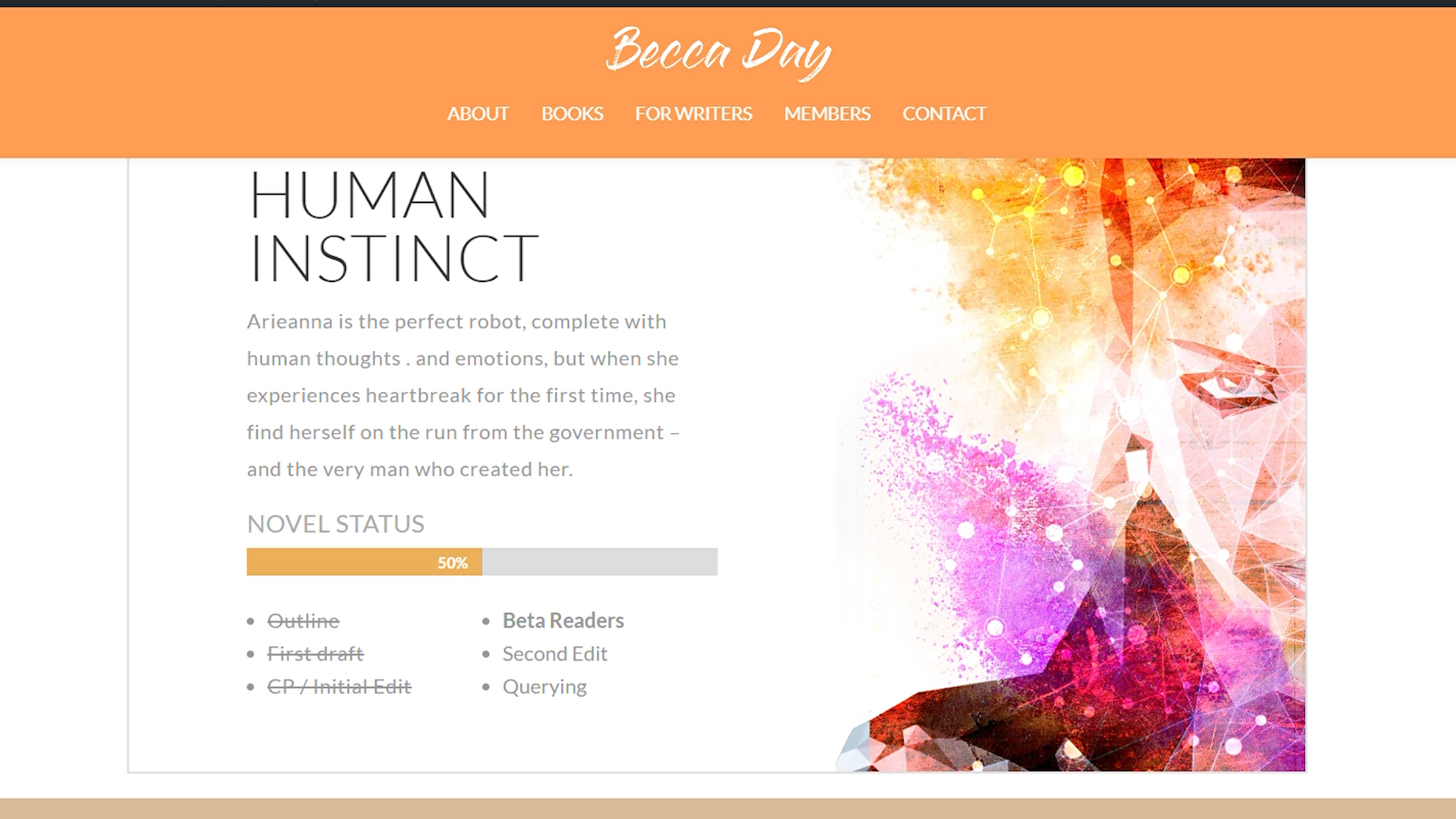Click the Beta Readers list item
This screenshot has width=1456, height=819.
[x=562, y=620]
